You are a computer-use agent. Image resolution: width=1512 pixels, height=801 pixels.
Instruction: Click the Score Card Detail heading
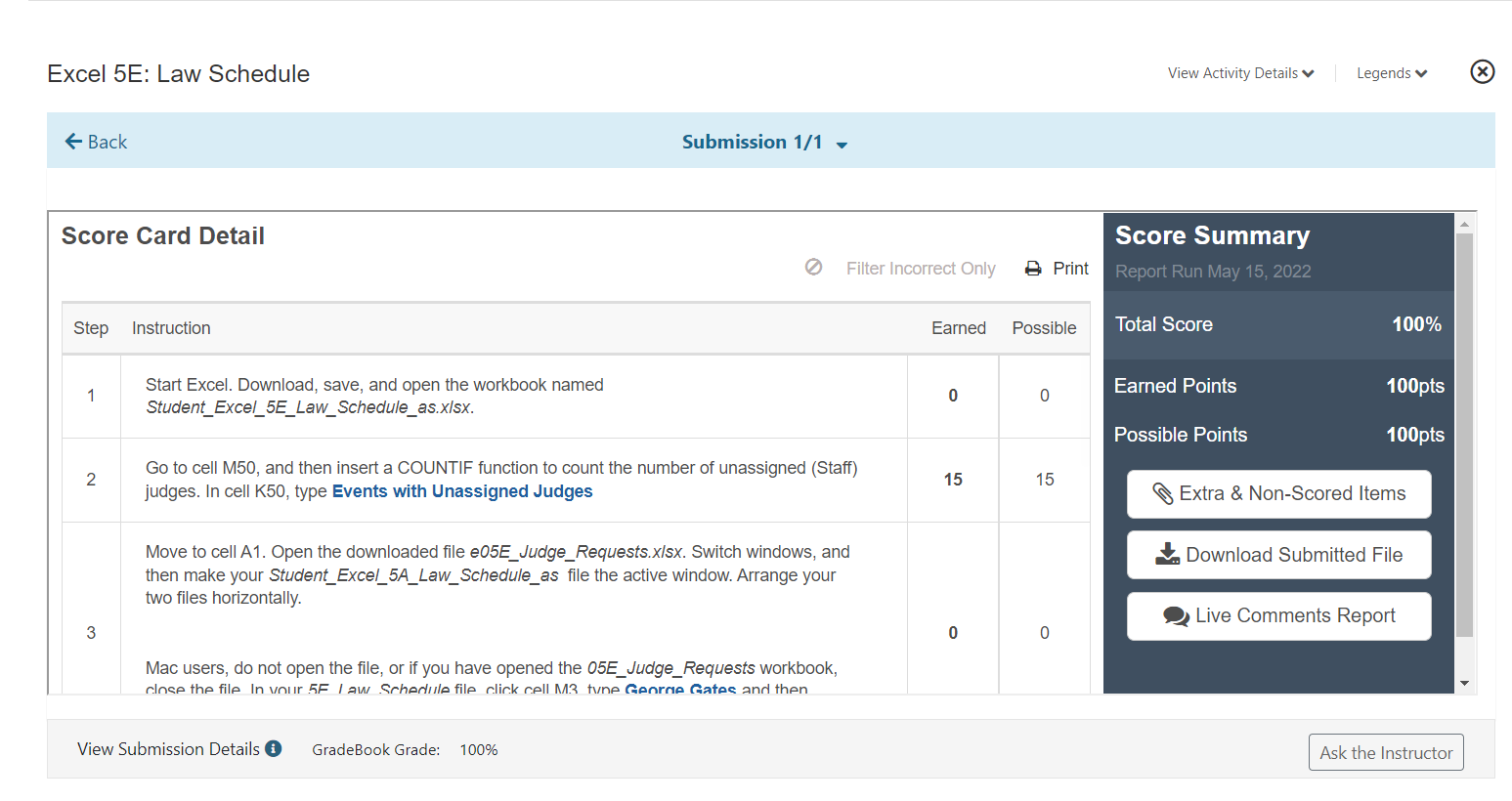point(163,235)
